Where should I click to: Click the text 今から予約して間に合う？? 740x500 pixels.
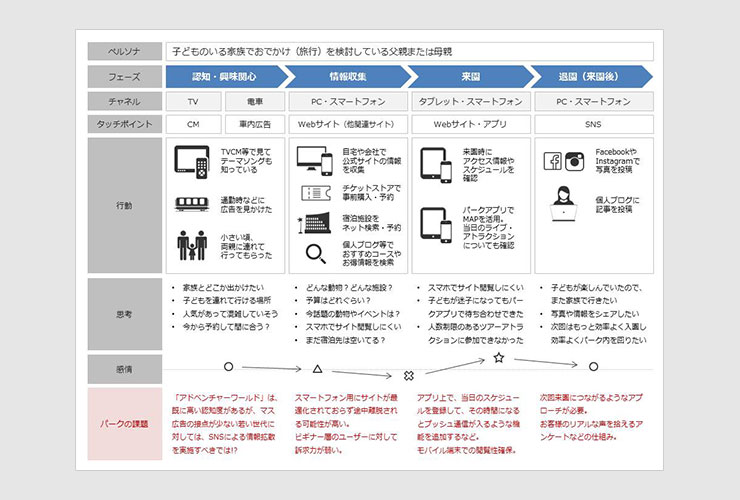coord(227,327)
